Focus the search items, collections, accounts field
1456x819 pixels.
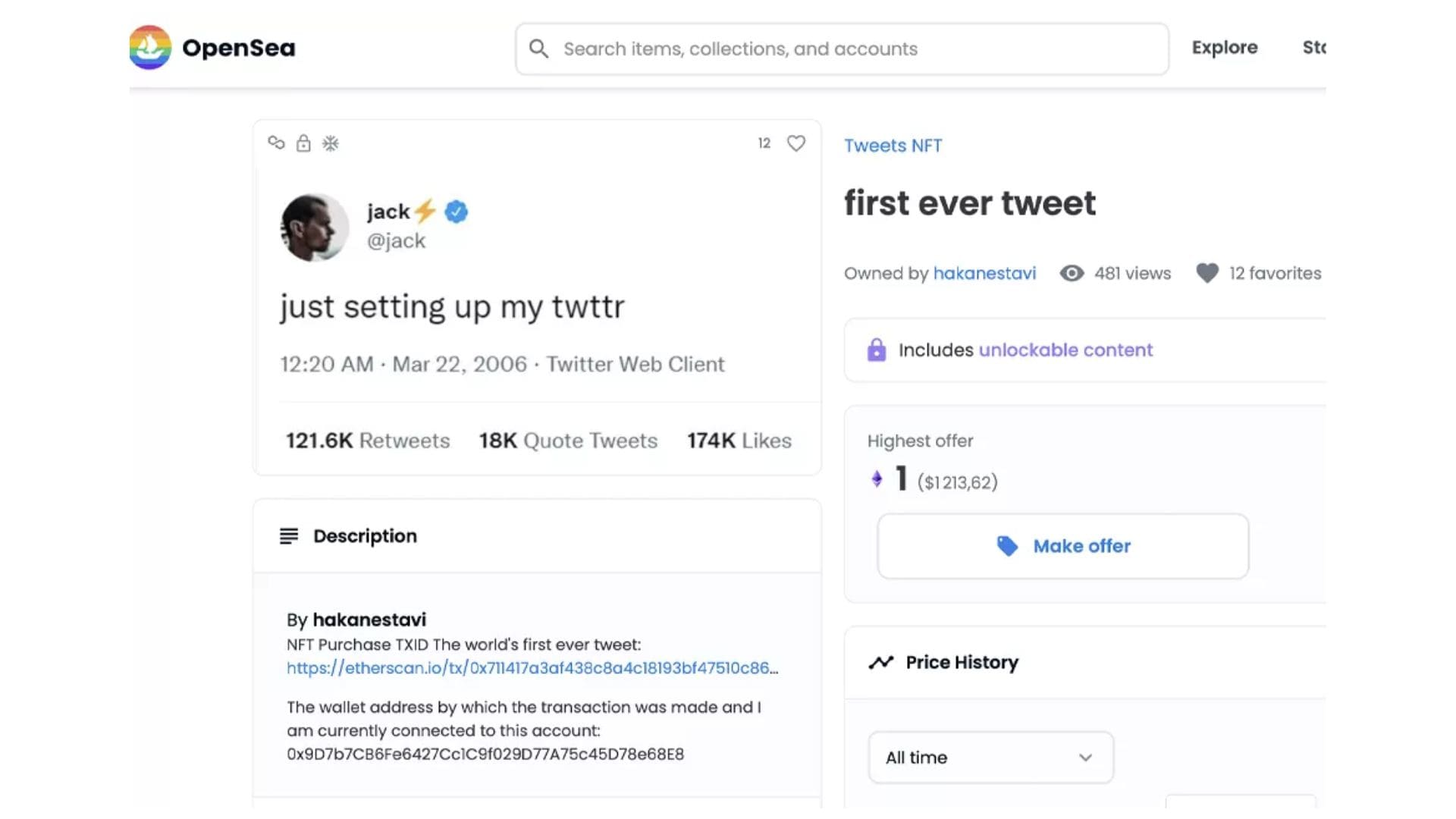click(842, 49)
